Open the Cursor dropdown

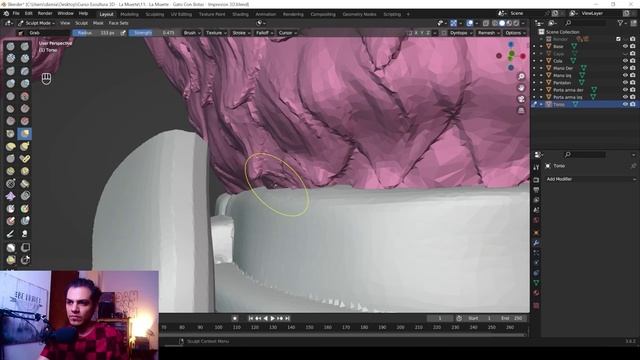pos(287,33)
